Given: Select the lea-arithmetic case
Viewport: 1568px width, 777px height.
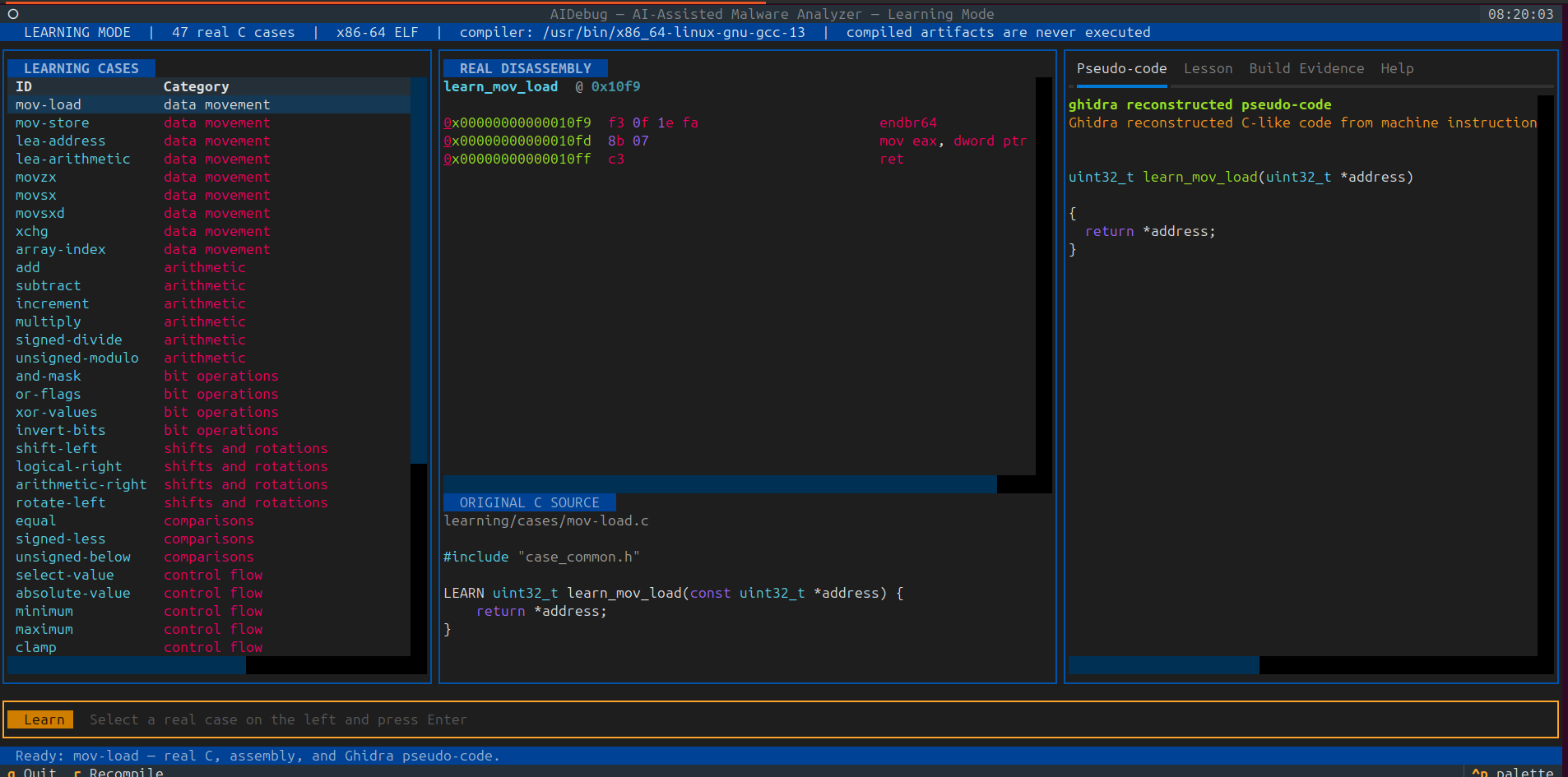Looking at the screenshot, I should pyautogui.click(x=209, y=159).
